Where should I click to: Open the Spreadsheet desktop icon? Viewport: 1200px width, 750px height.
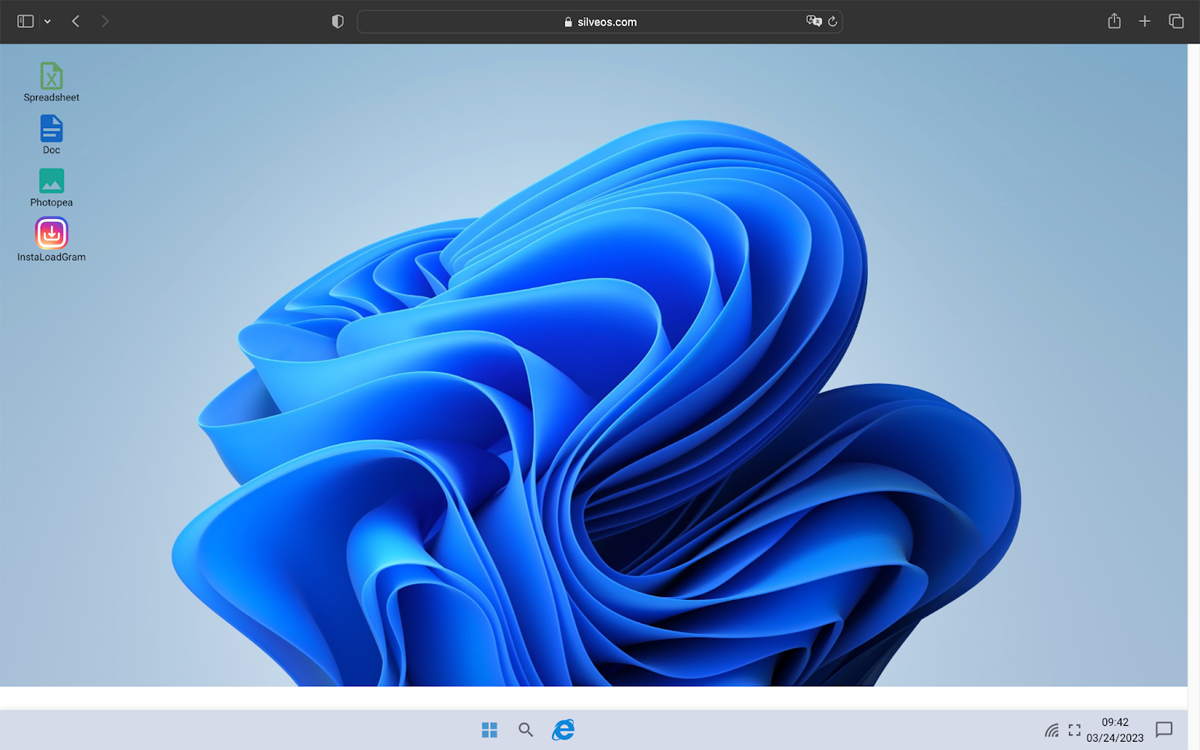[x=51, y=82]
